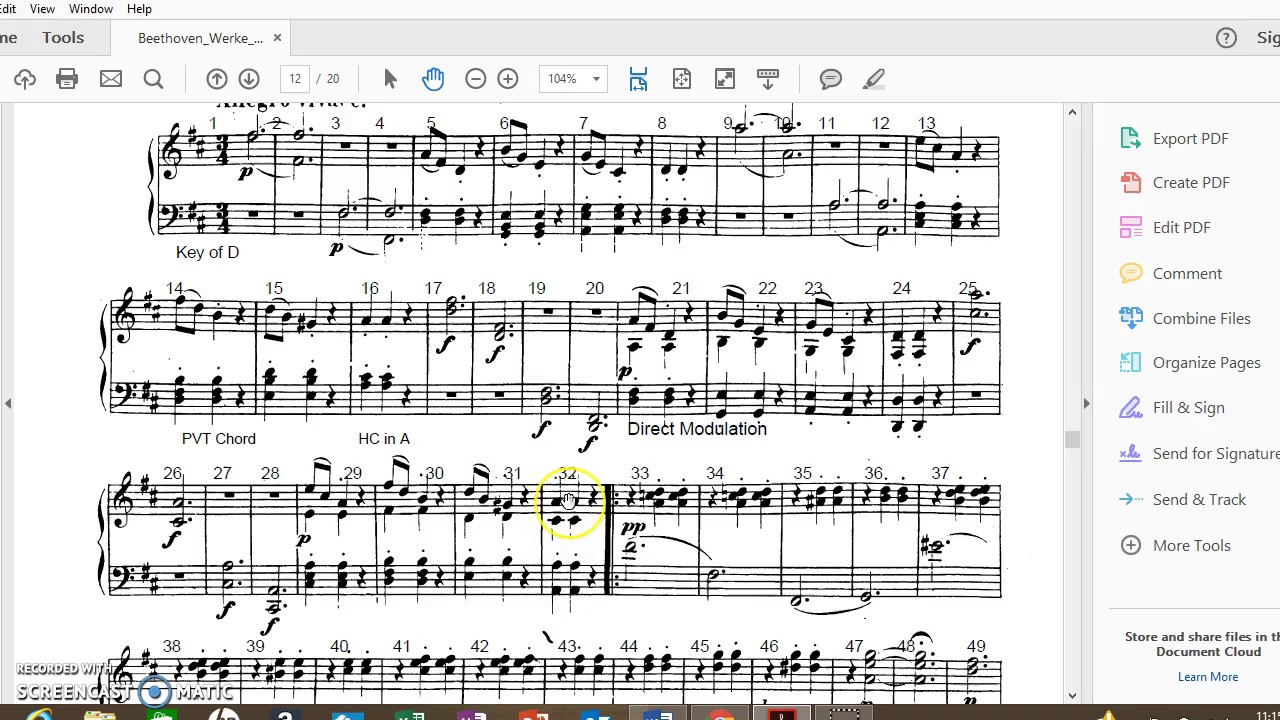Click the vertical scrollbar thumb
Image resolution: width=1280 pixels, height=720 pixels.
click(1072, 439)
